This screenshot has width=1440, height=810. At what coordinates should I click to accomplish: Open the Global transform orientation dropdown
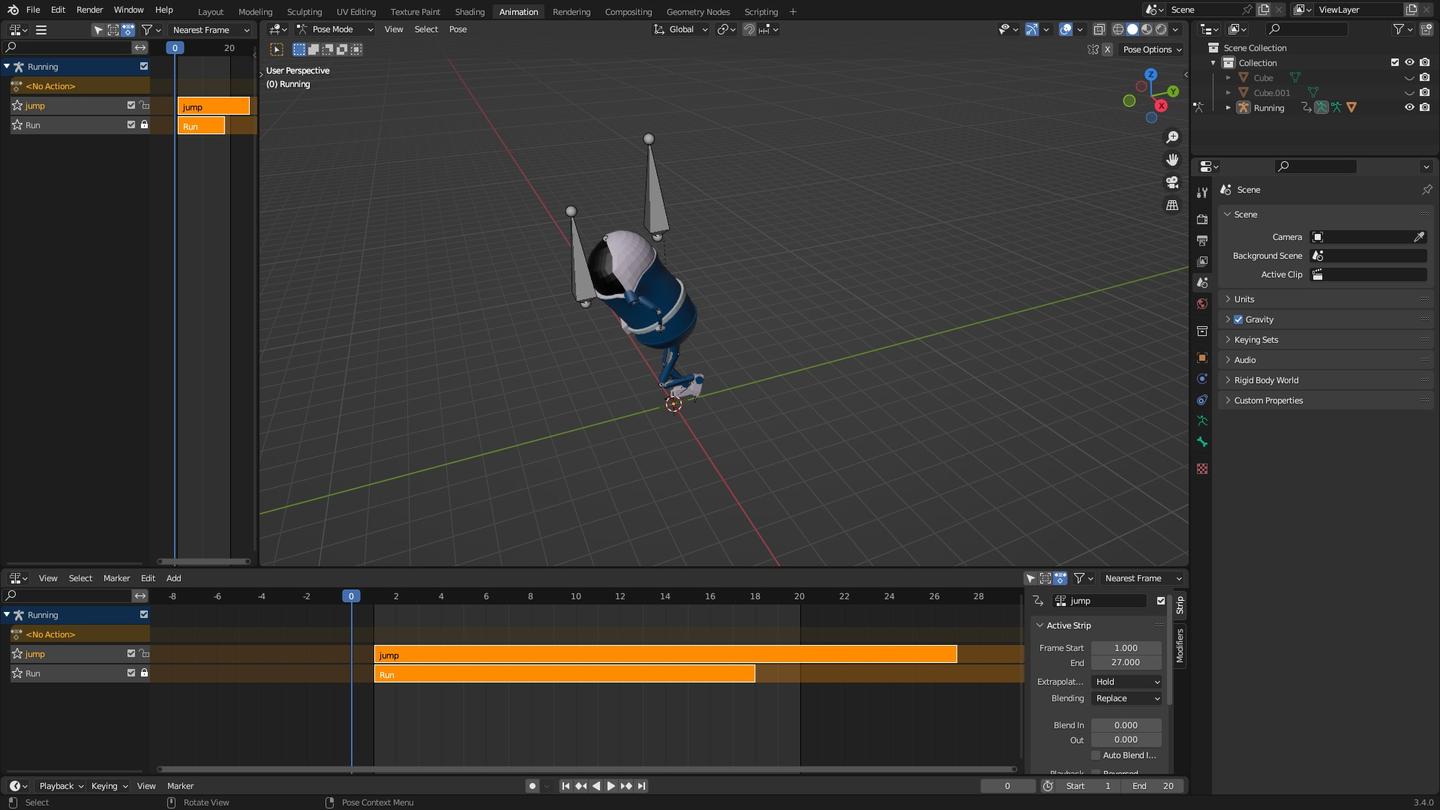pyautogui.click(x=681, y=29)
